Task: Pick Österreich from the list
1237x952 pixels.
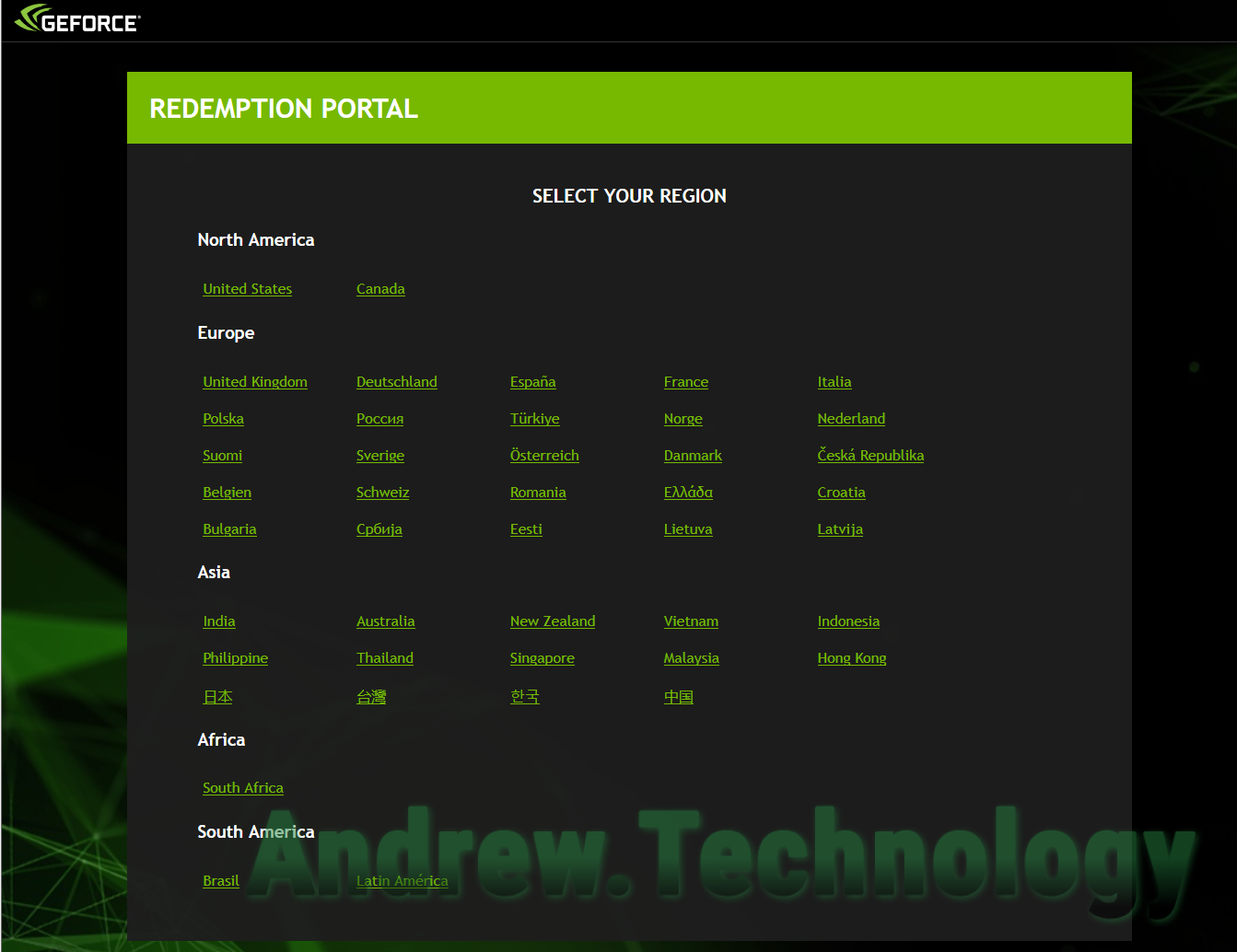Action: [544, 456]
